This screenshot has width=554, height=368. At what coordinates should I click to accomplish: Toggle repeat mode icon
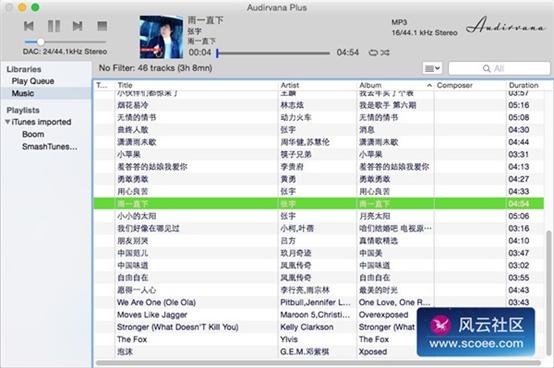click(x=373, y=53)
